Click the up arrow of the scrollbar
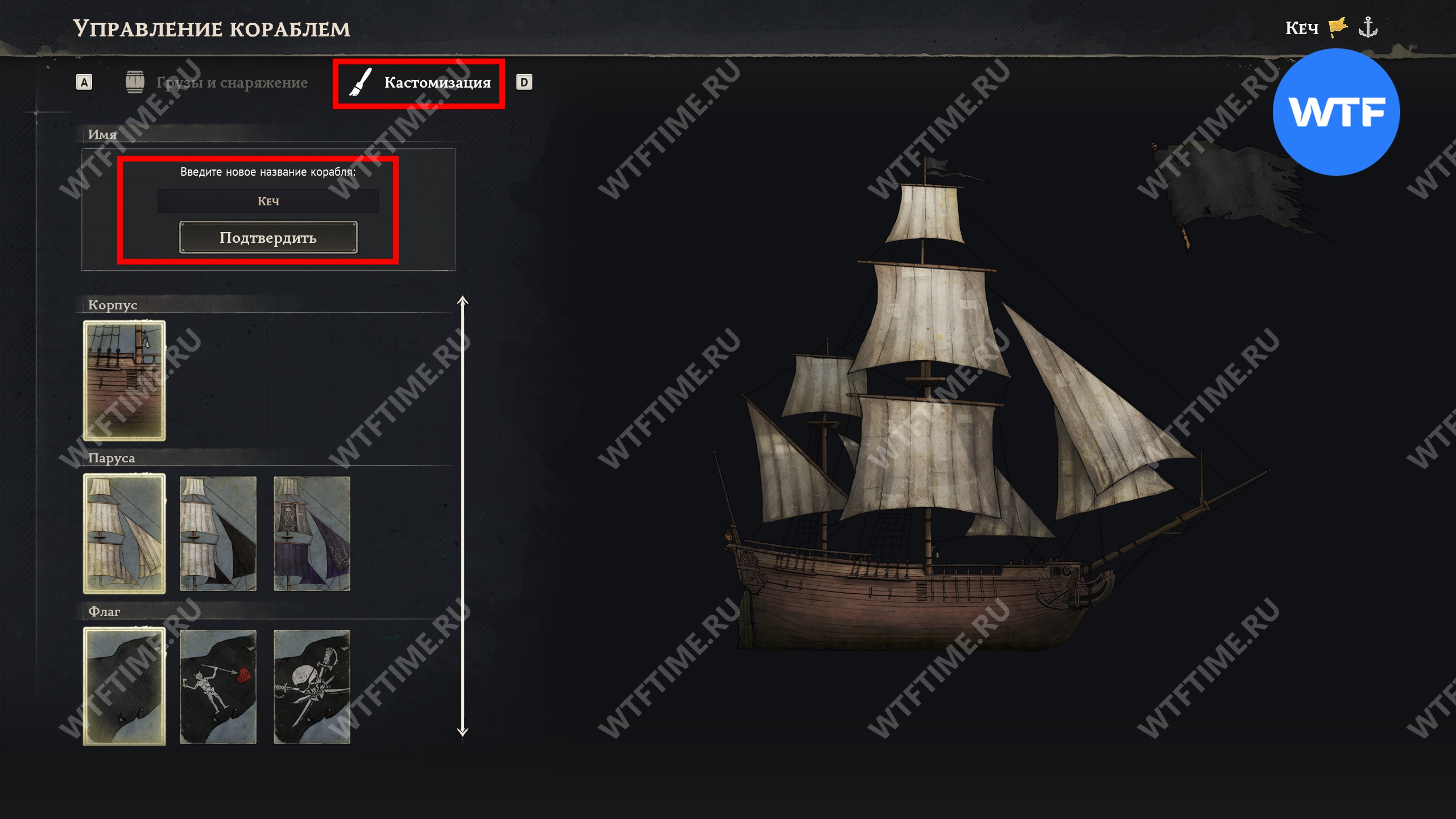This screenshot has width=1456, height=819. (462, 301)
